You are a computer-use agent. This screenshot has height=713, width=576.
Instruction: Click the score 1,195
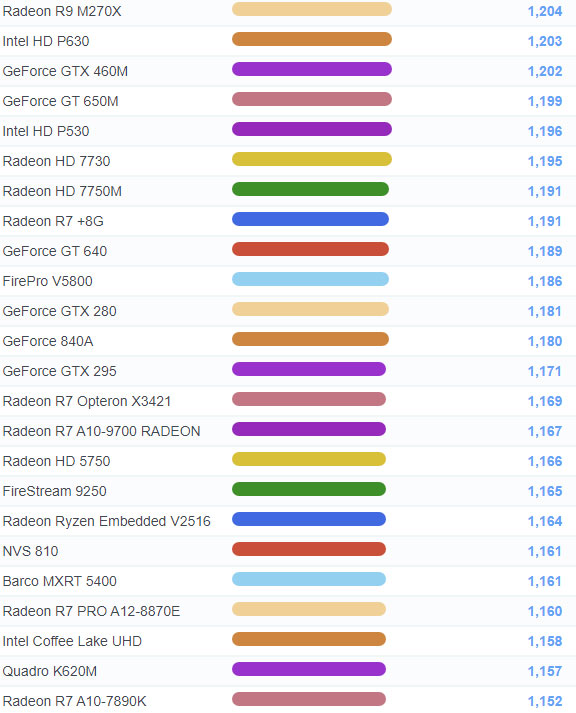(x=545, y=161)
